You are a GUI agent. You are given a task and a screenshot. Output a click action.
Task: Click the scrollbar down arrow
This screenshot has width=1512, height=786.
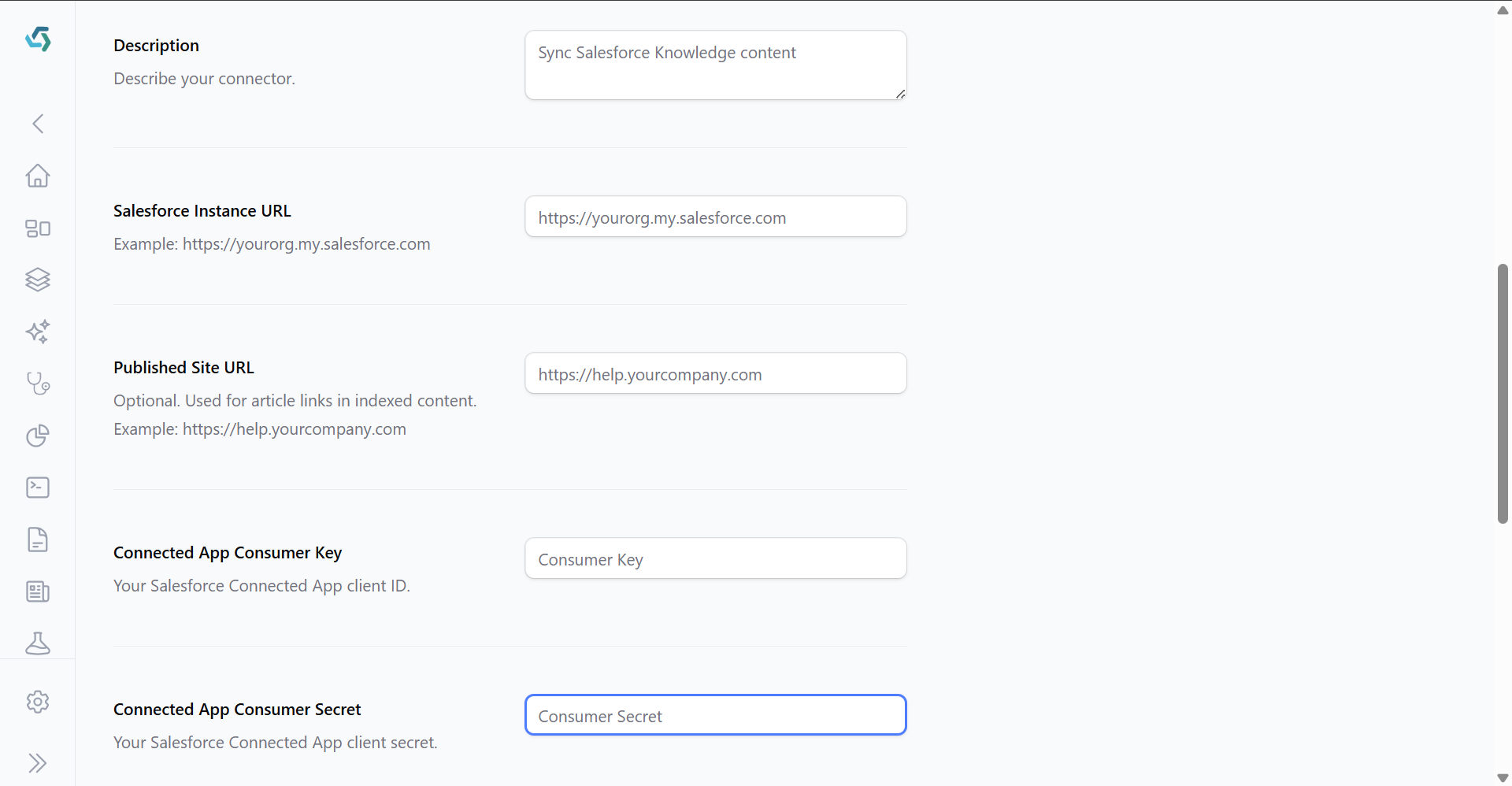click(x=1503, y=778)
